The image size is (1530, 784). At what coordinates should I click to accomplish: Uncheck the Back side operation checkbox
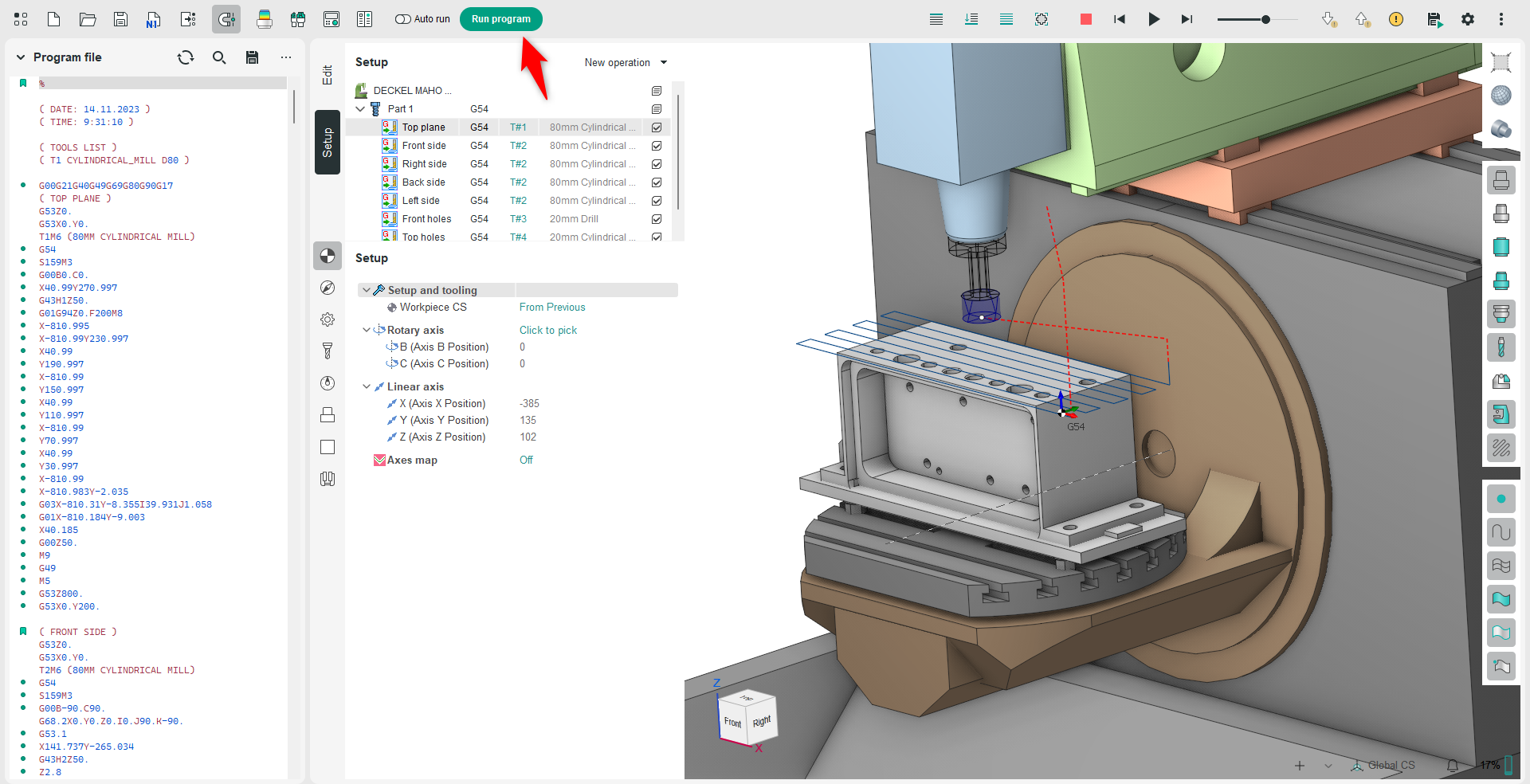tap(657, 182)
